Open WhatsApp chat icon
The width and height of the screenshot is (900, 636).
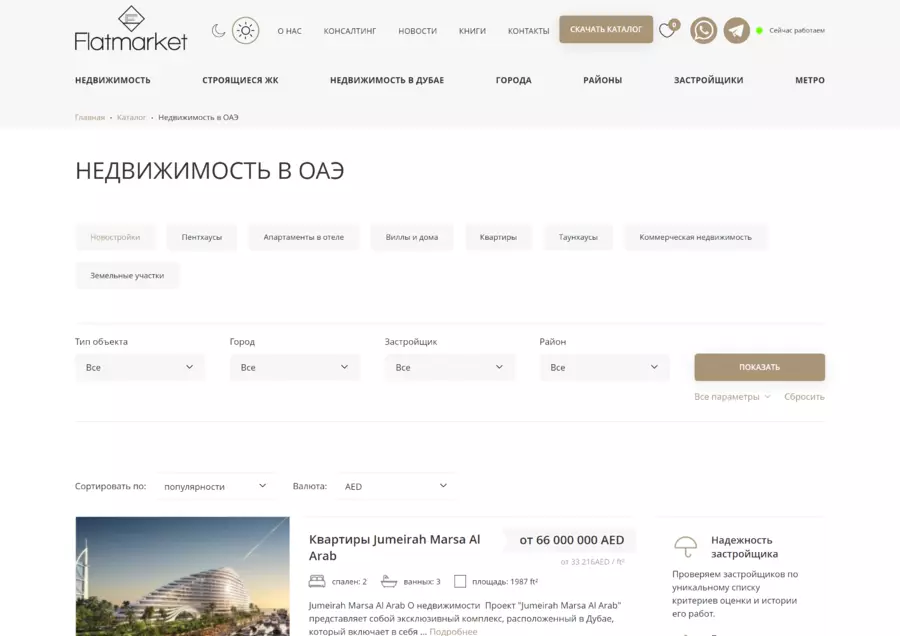pyautogui.click(x=704, y=30)
